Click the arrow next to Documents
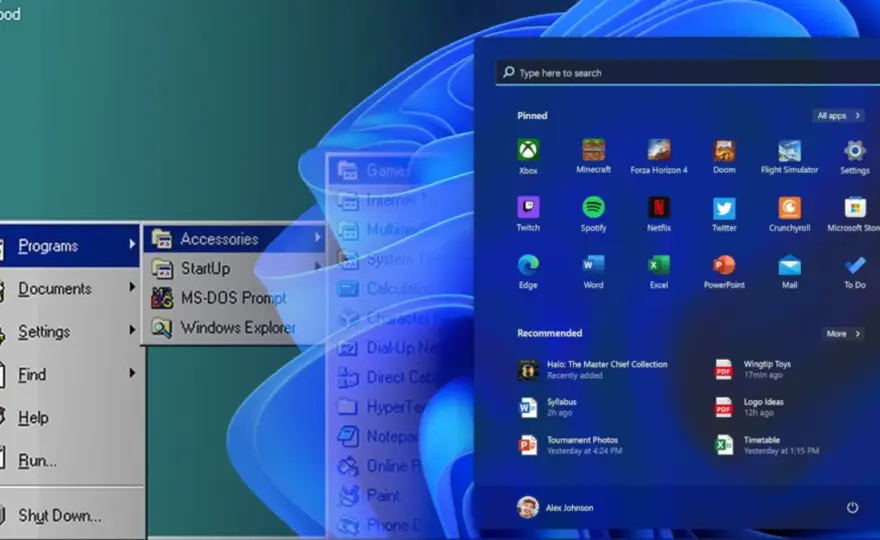 point(132,287)
